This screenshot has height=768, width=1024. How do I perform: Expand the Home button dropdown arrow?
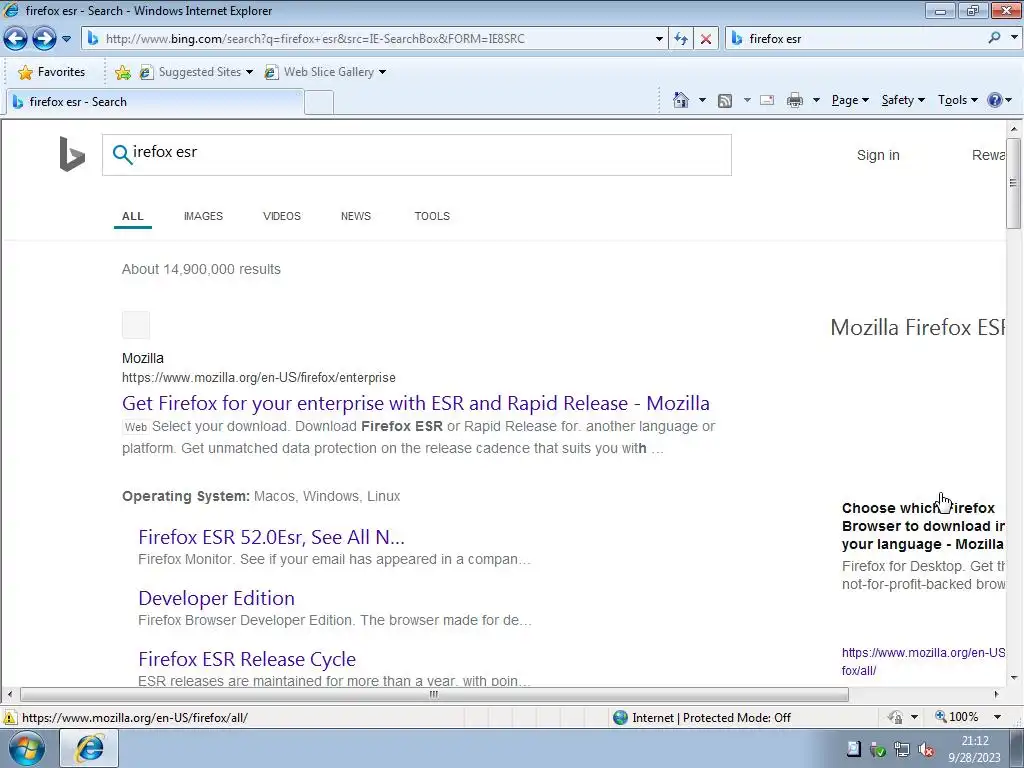point(702,101)
